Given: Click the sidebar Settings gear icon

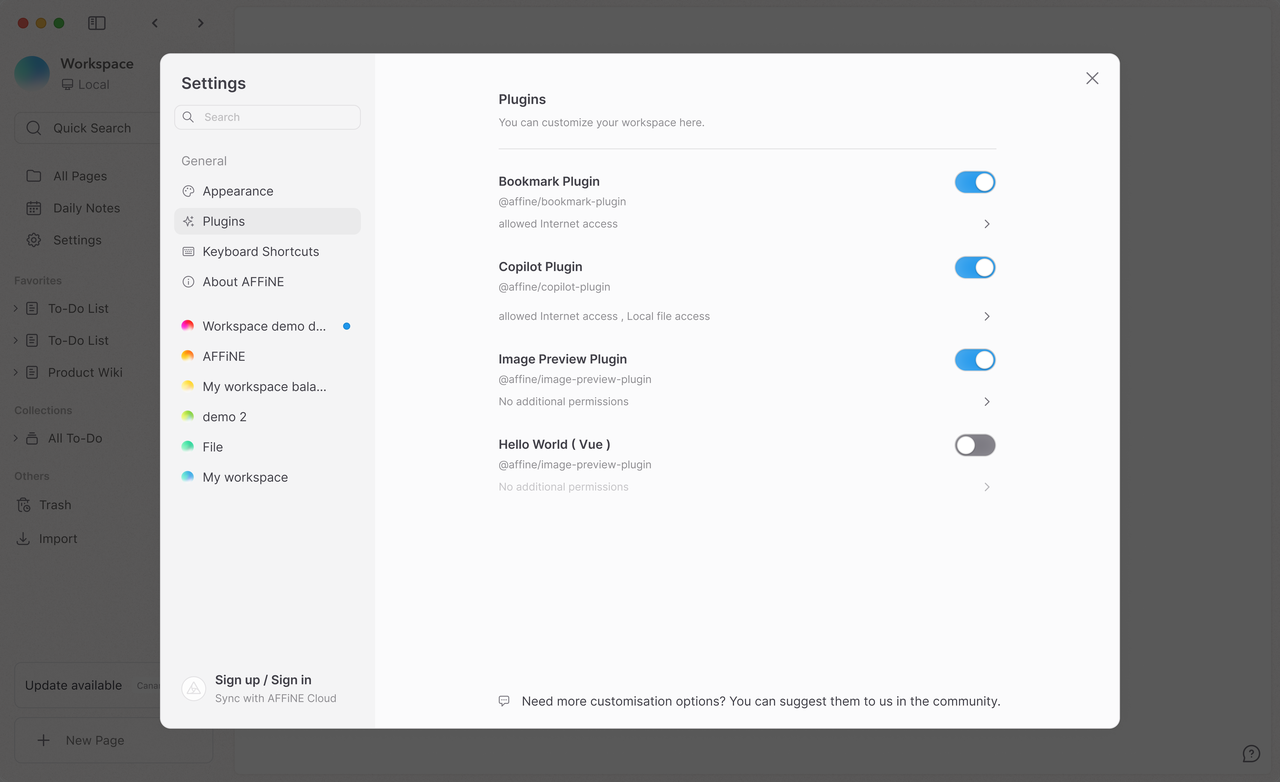Looking at the screenshot, I should (34, 240).
